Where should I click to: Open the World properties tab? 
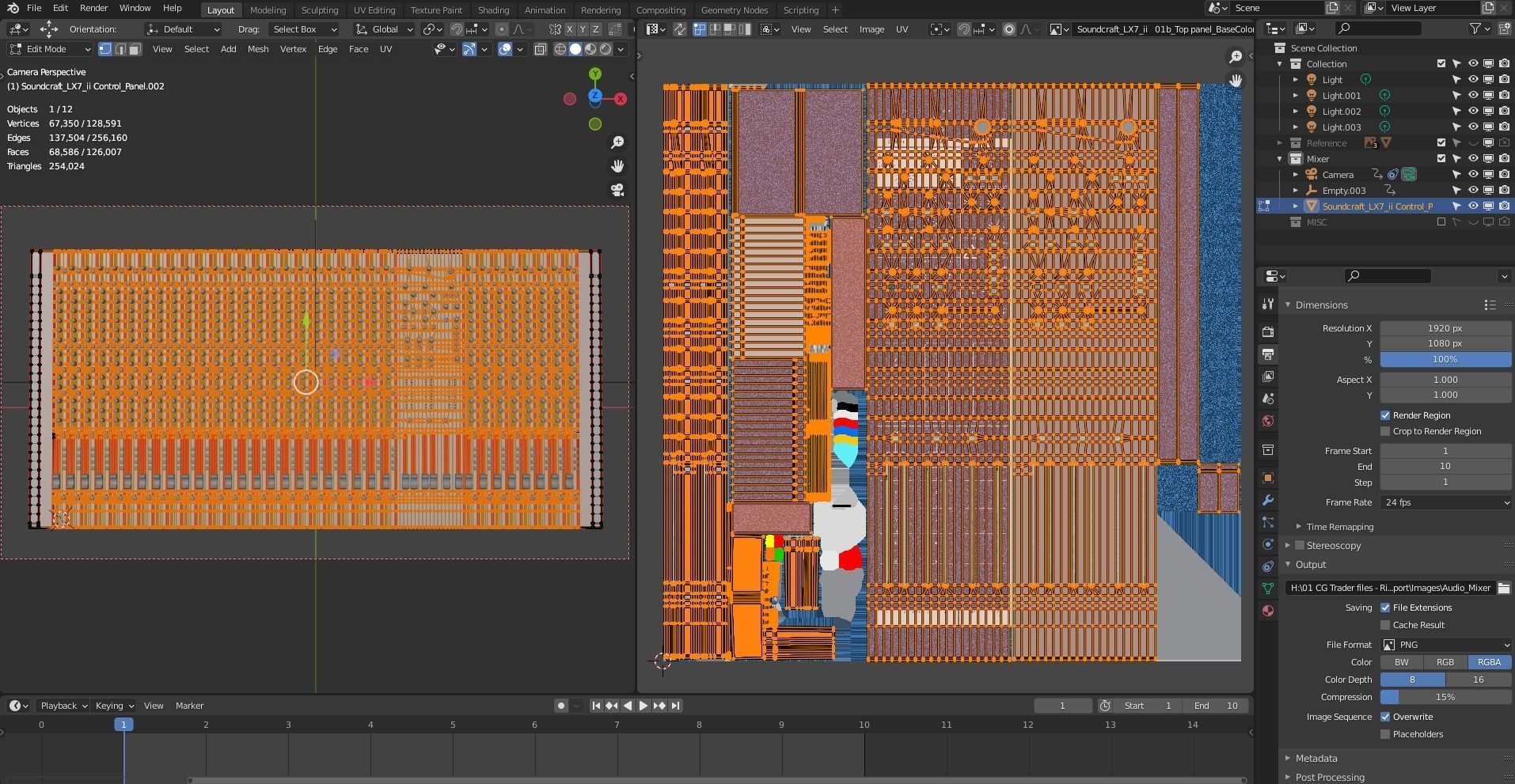1268,421
